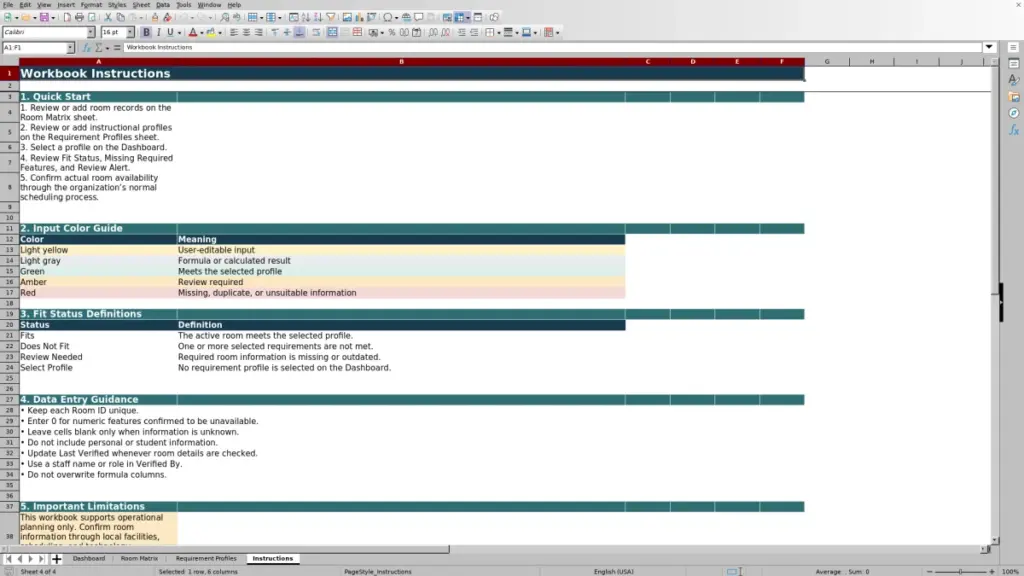Click the Align Right icon
The image size is (1024, 576).
click(x=259, y=32)
